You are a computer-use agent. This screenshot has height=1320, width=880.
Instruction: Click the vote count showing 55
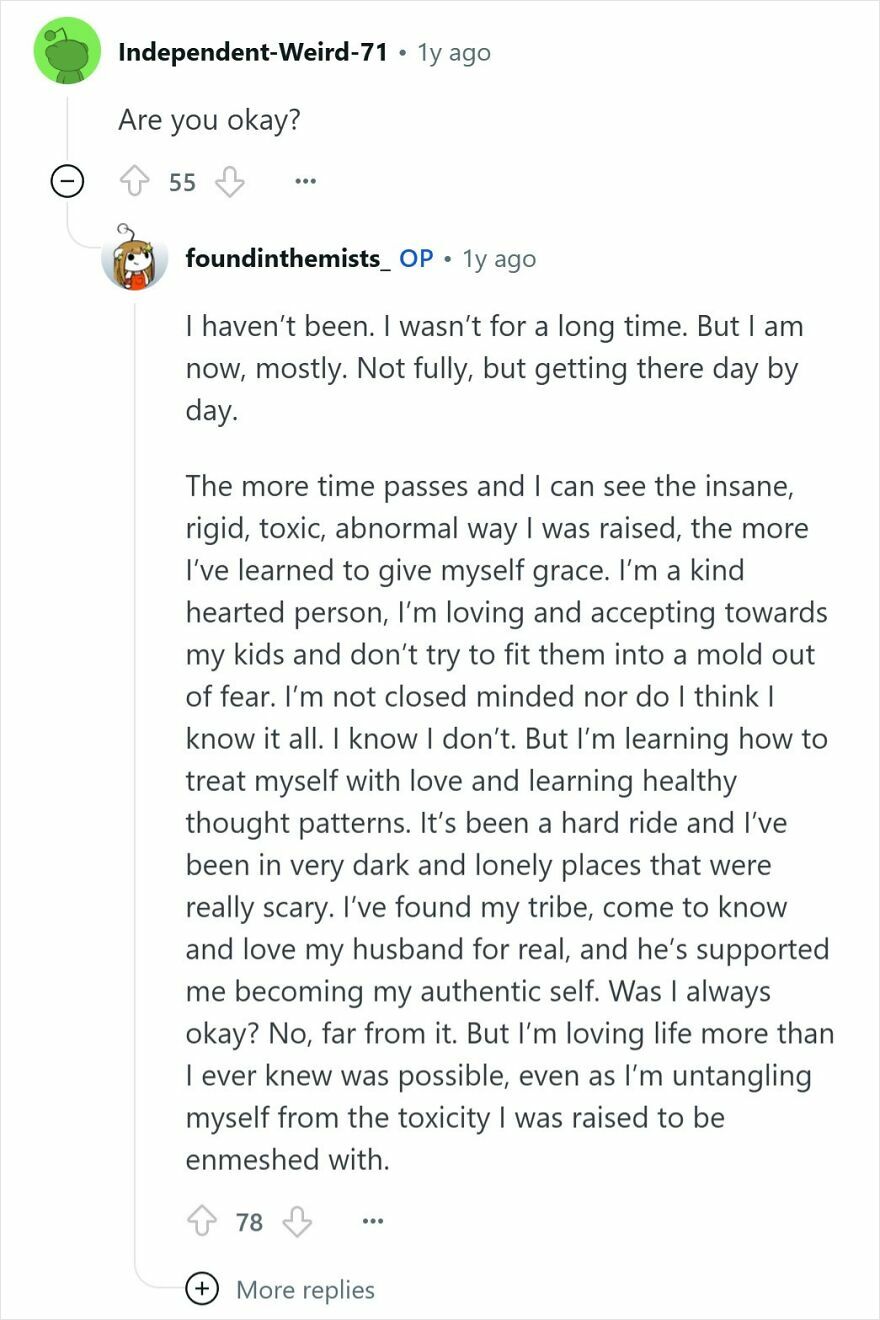(183, 181)
